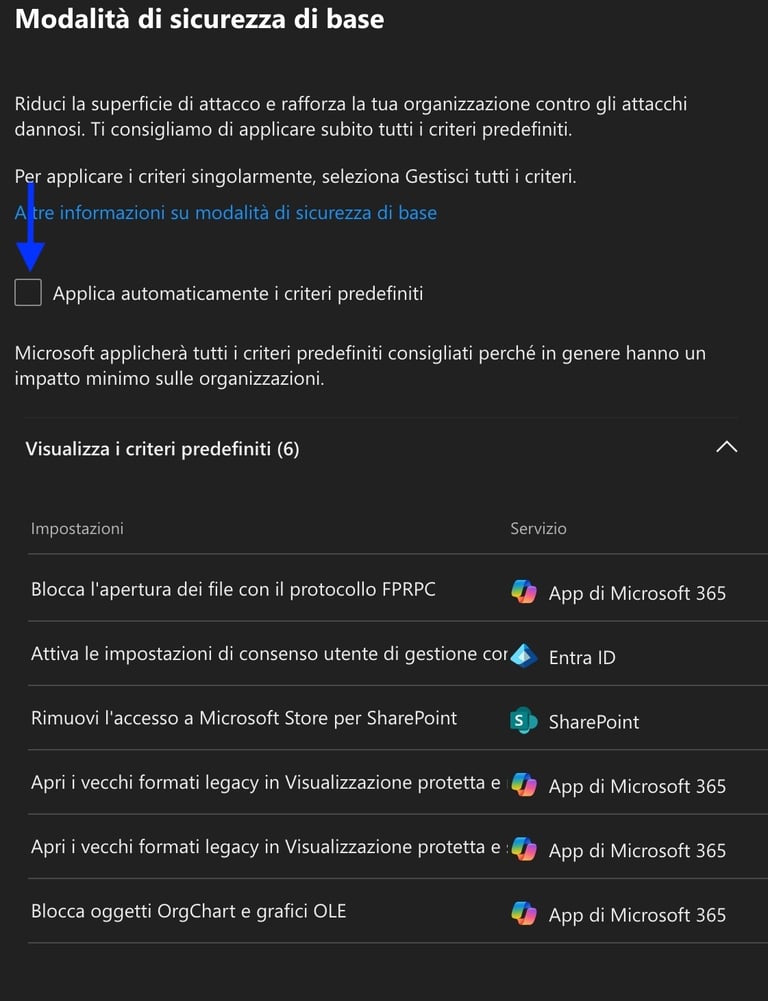Open 'Blocca oggetti OrgChart e grafici OLE' setting
768x1001 pixels.
click(188, 911)
